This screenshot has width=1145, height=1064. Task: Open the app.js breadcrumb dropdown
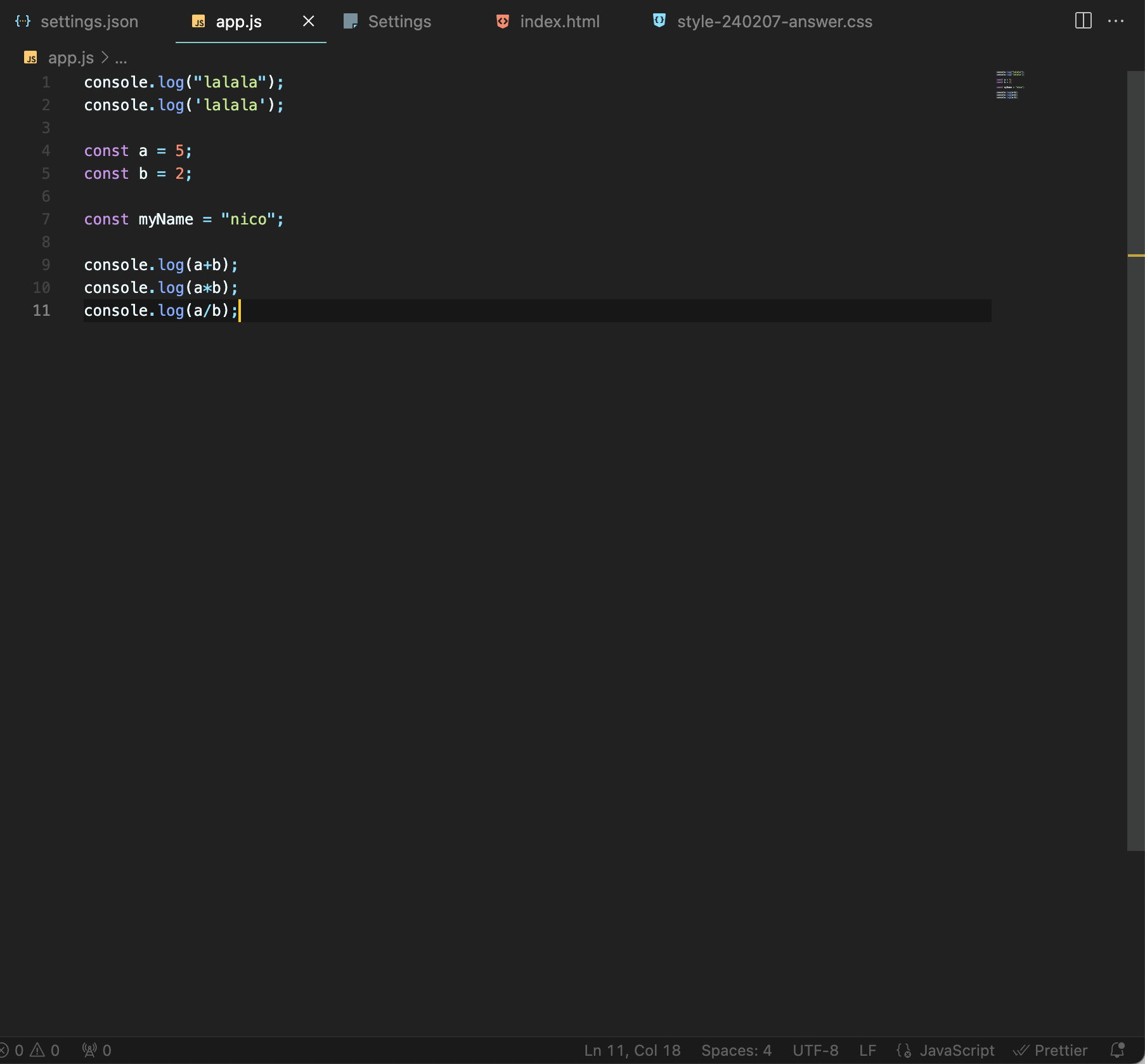(x=71, y=58)
